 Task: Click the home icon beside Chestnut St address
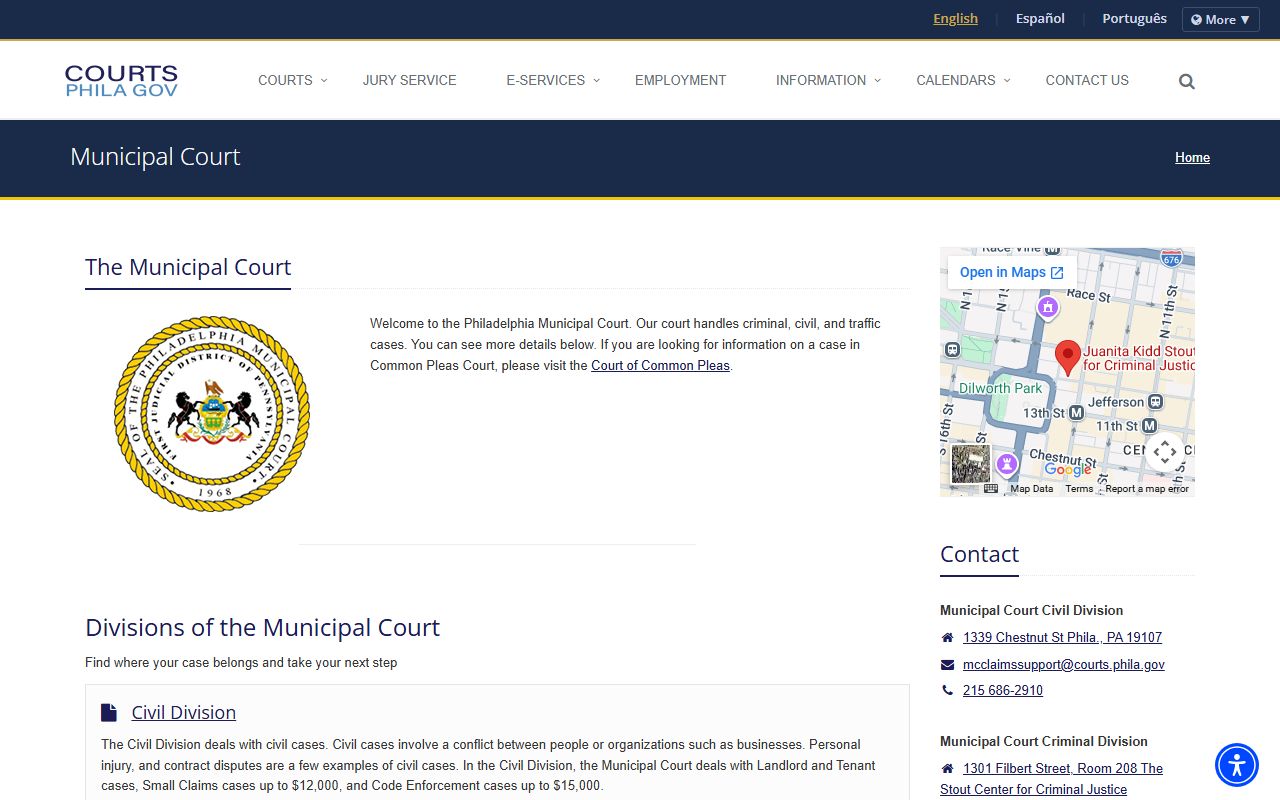[947, 638]
